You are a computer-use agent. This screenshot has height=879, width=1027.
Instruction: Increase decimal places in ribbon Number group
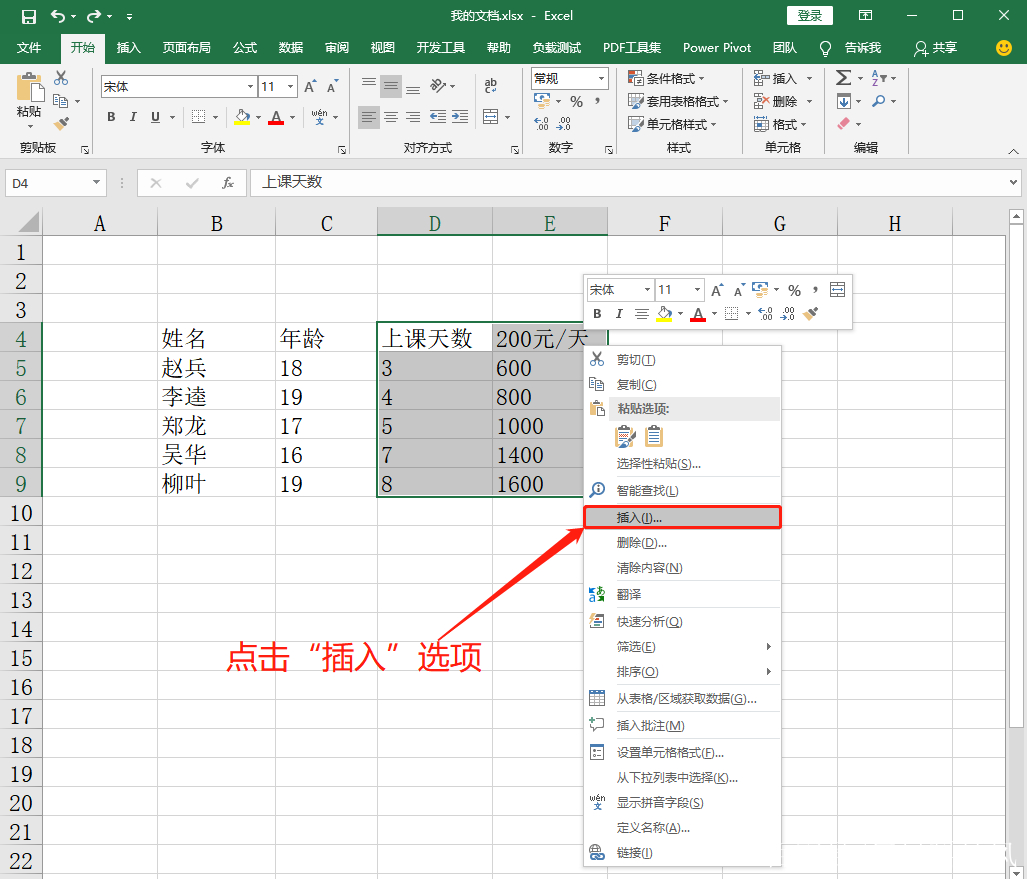[541, 123]
